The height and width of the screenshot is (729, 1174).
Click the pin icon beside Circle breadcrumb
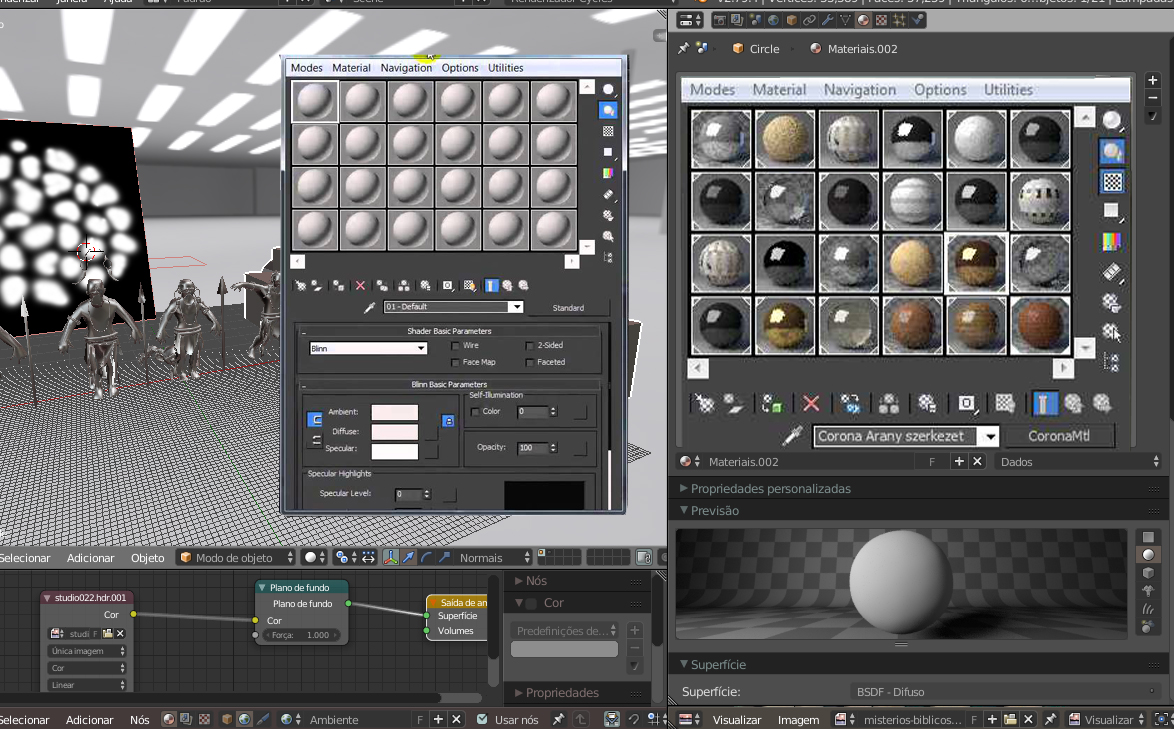[x=684, y=48]
